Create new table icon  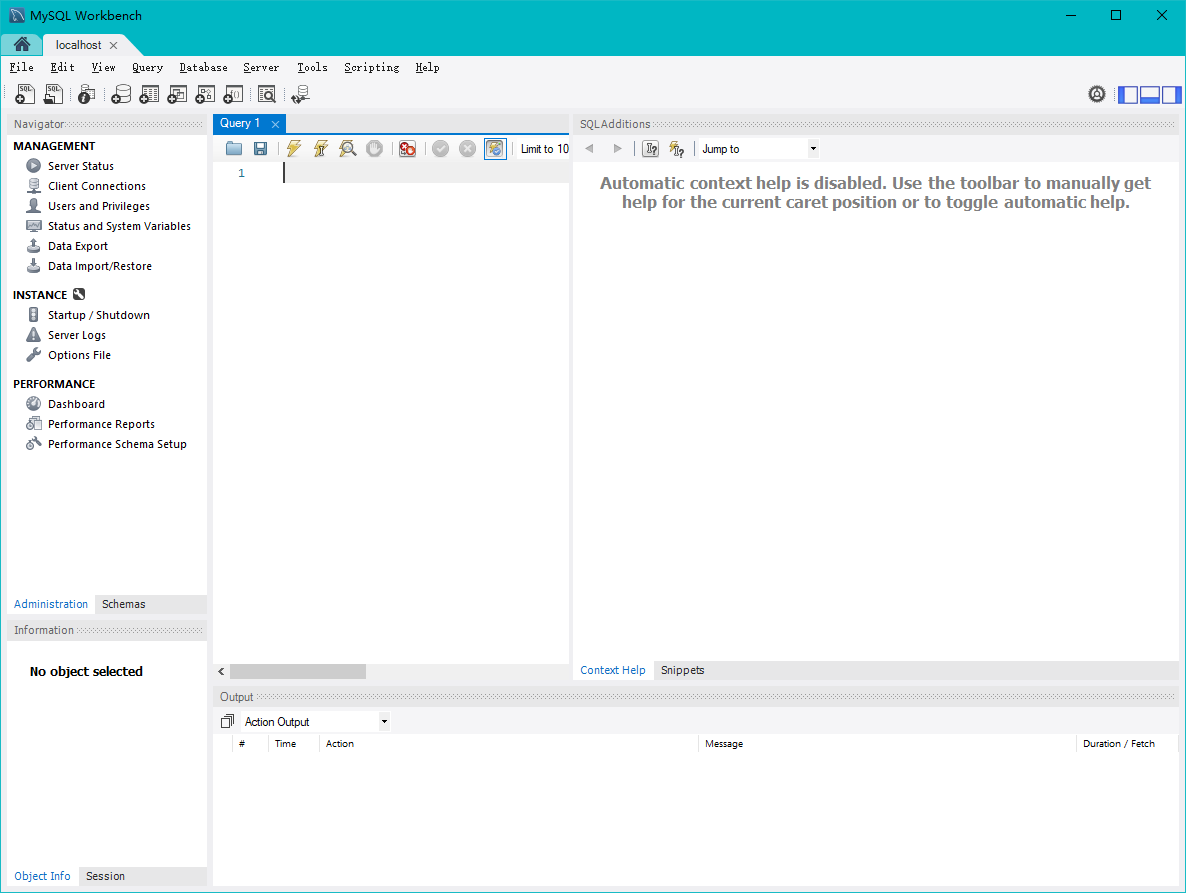coord(149,95)
